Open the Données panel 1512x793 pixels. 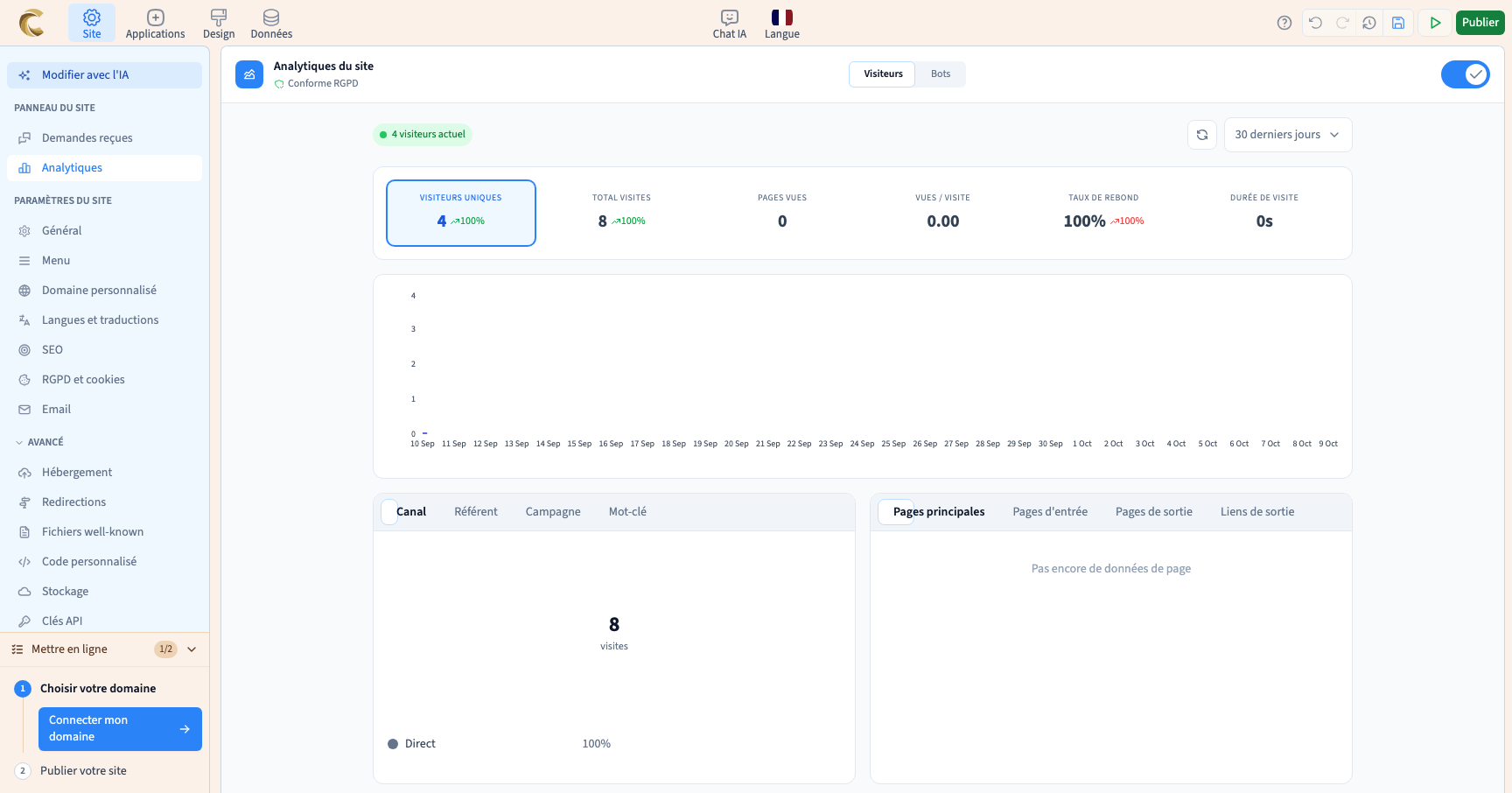[271, 24]
